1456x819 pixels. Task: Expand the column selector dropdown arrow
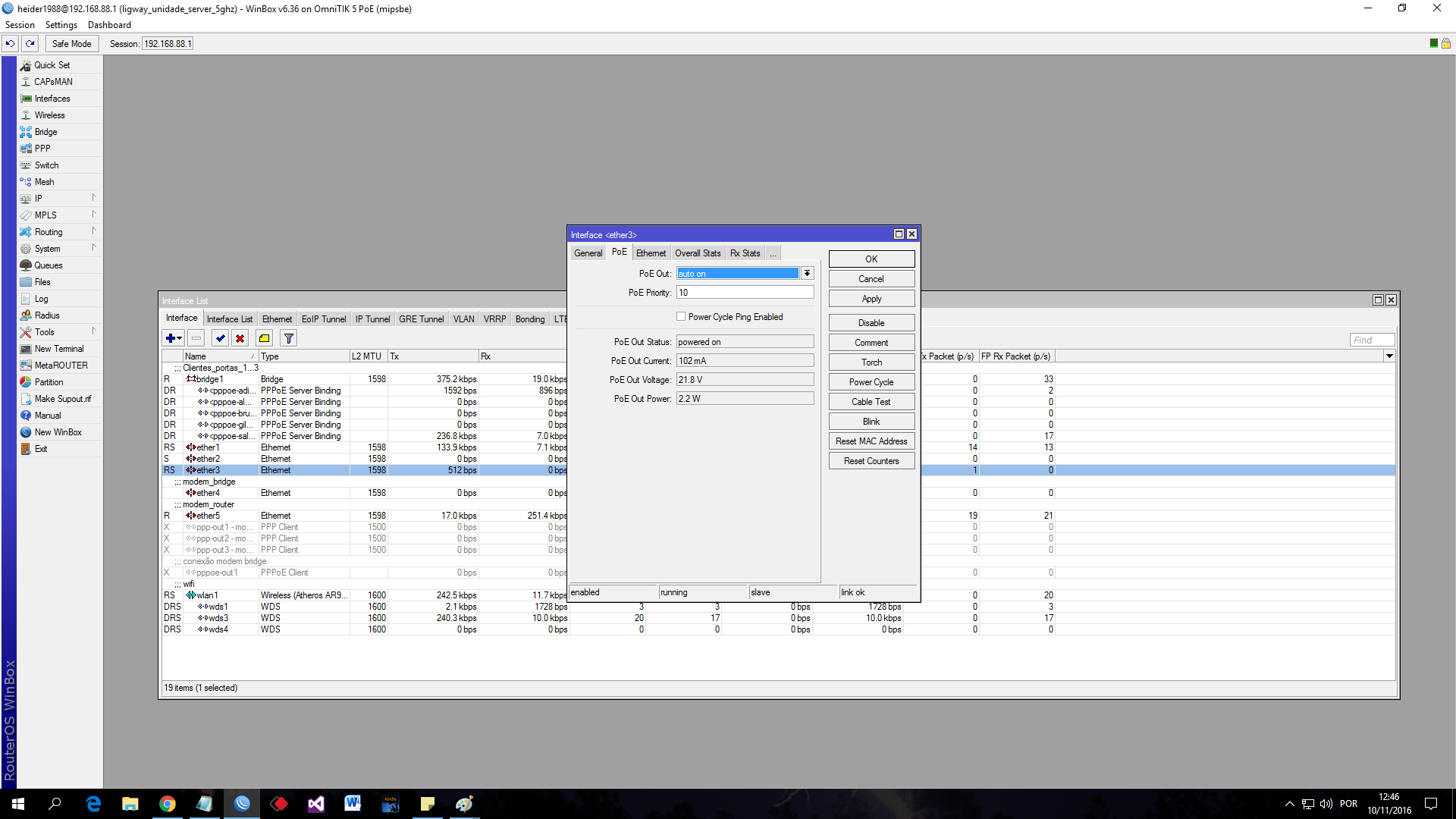tap(1389, 356)
